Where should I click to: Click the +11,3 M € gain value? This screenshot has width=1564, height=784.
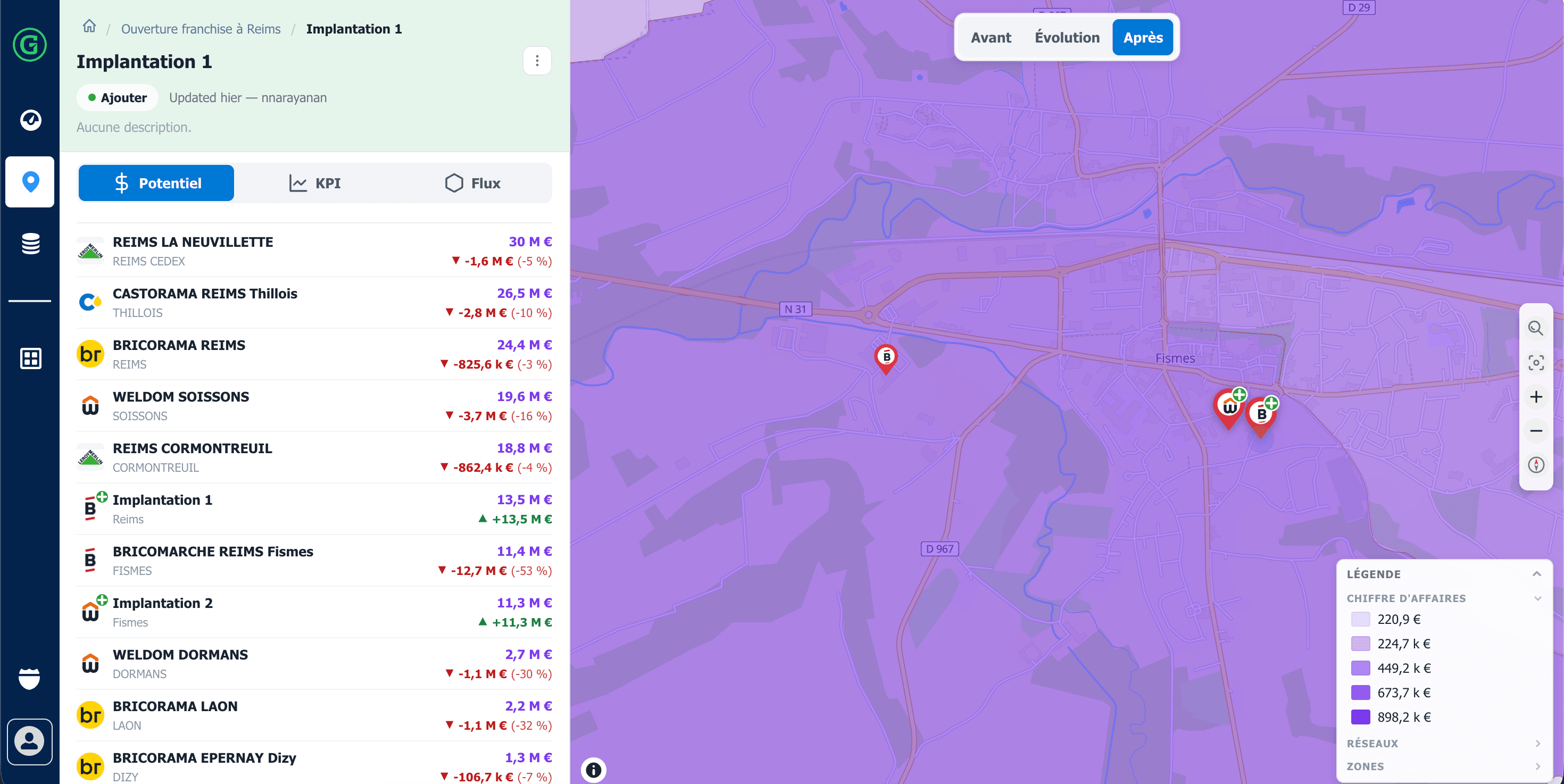pyautogui.click(x=515, y=622)
